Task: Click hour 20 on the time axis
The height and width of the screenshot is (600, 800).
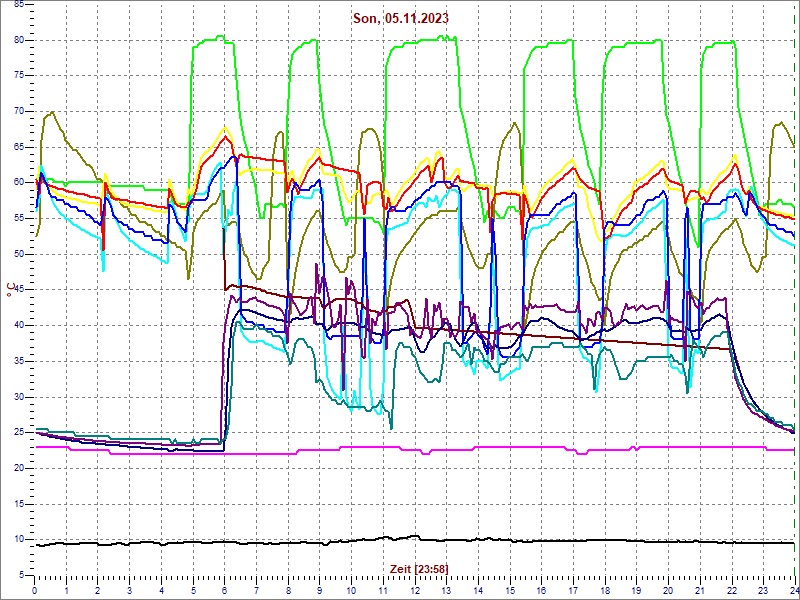Action: [667, 591]
